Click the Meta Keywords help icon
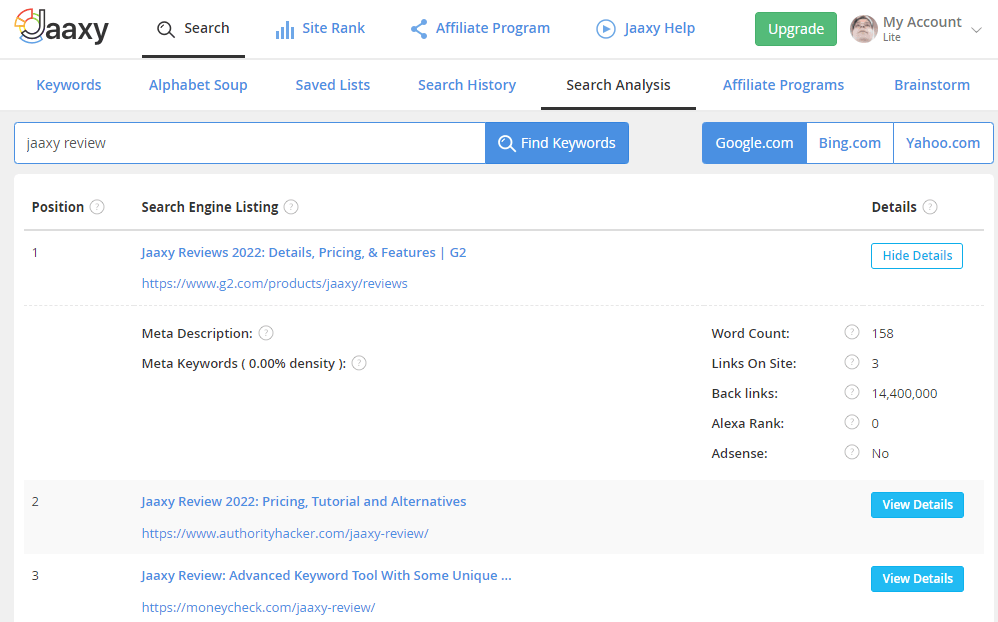The image size is (998, 622). pos(359,363)
